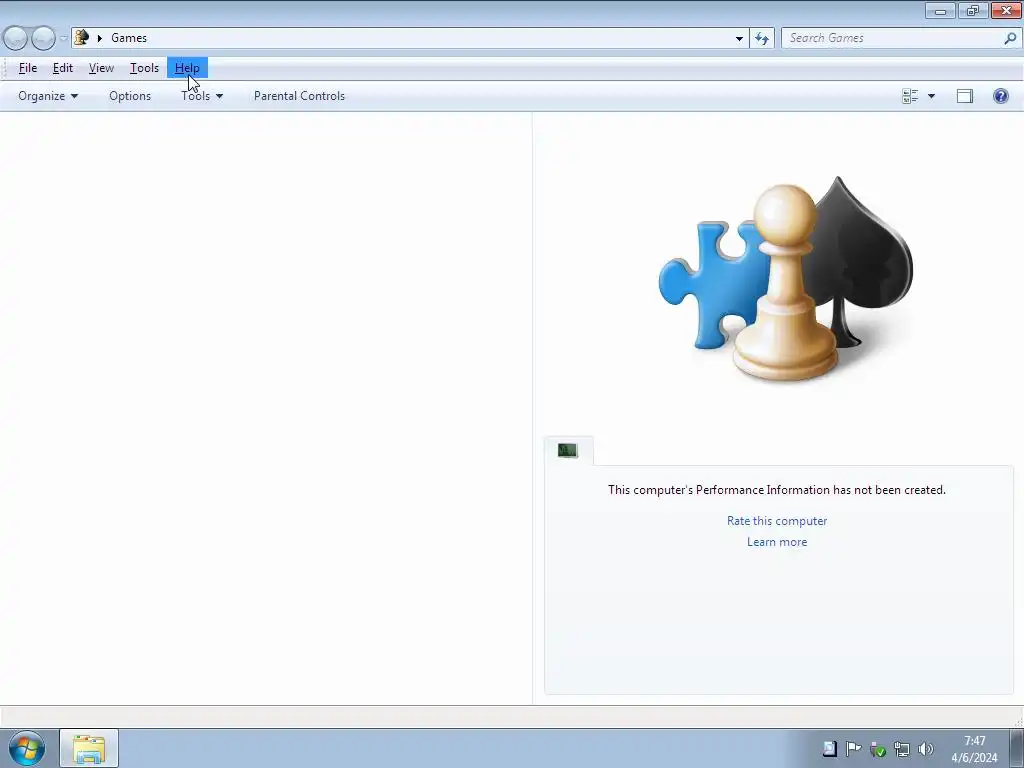Open the File menu
The image size is (1024, 768).
click(x=27, y=68)
